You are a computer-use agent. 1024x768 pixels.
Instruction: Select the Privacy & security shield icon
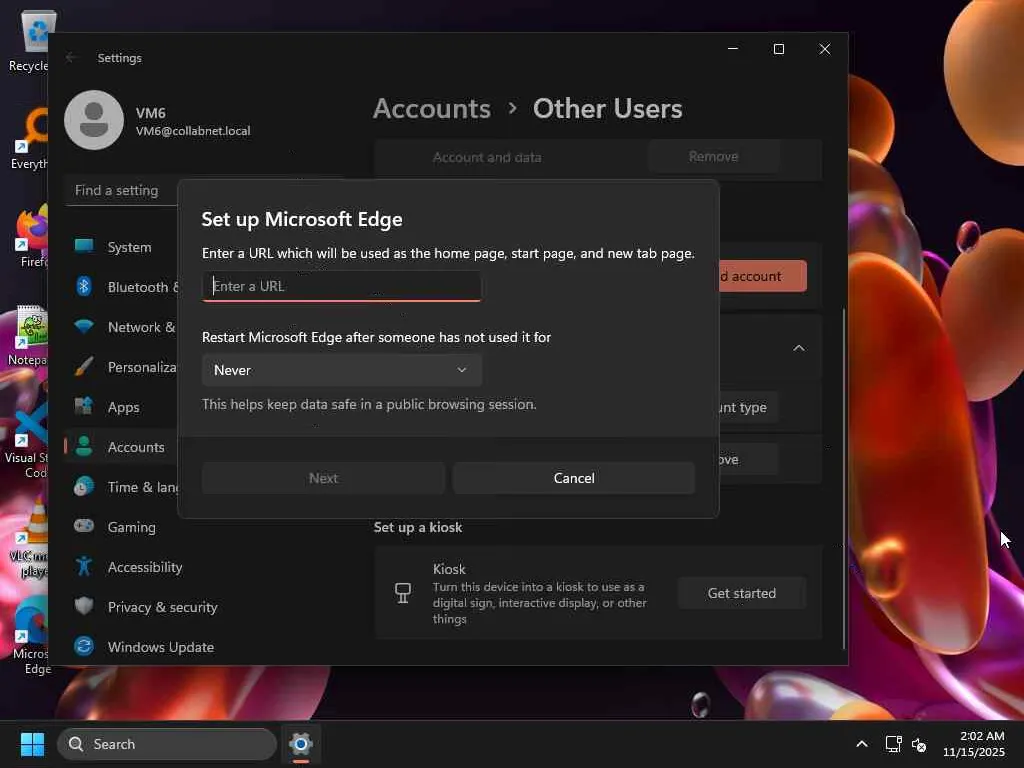click(x=84, y=607)
